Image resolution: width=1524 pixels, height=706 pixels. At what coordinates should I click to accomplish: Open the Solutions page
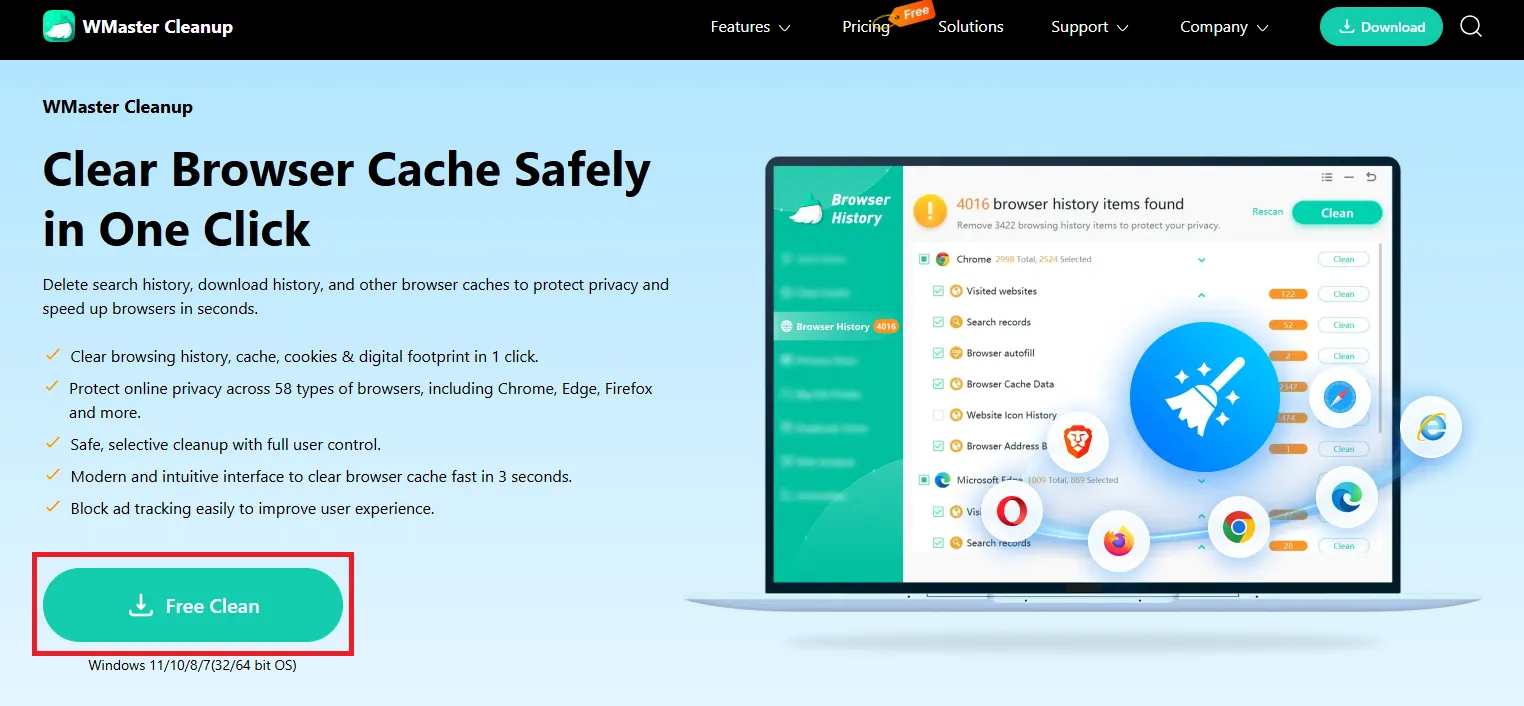[970, 27]
